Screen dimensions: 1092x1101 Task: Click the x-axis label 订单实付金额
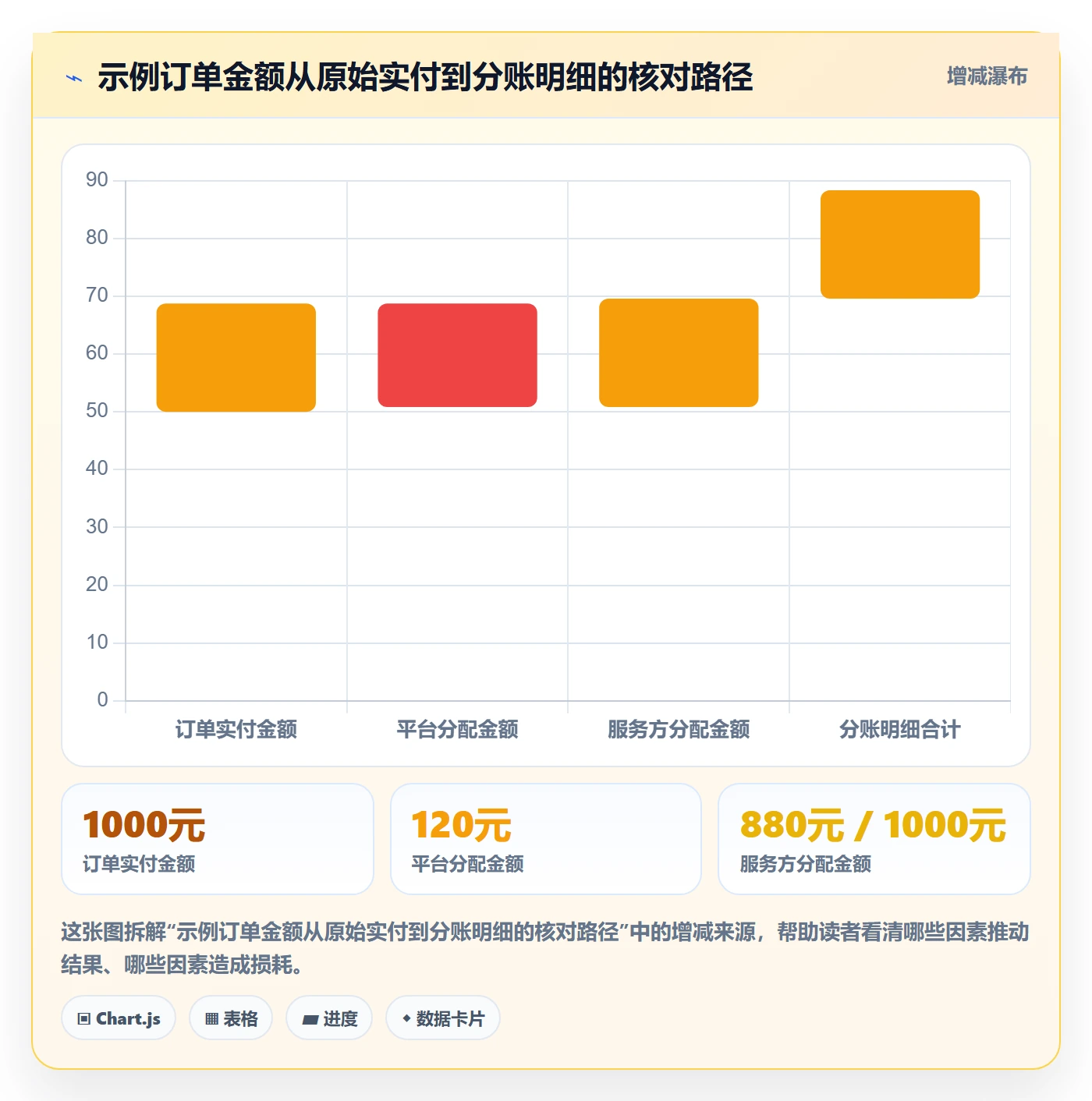pos(236,730)
